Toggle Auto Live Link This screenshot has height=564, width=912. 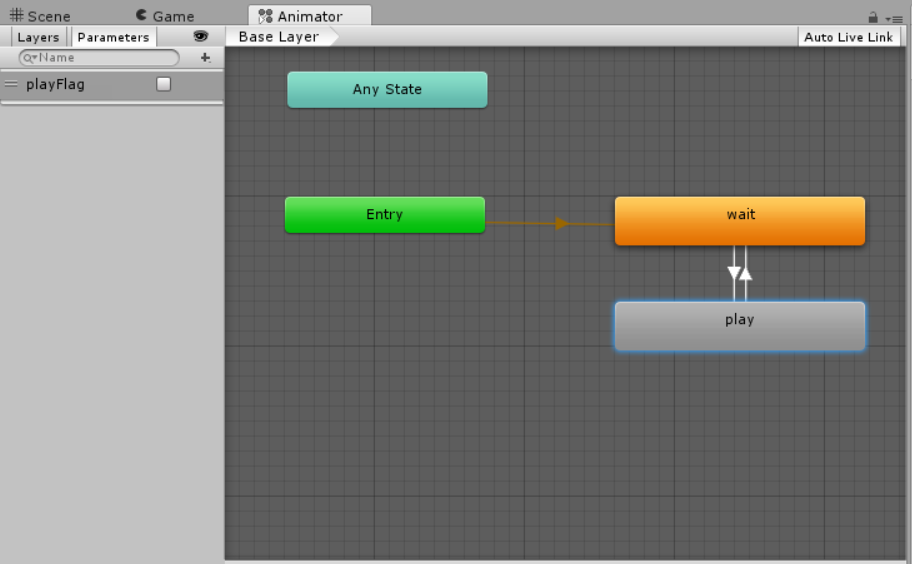[848, 37]
